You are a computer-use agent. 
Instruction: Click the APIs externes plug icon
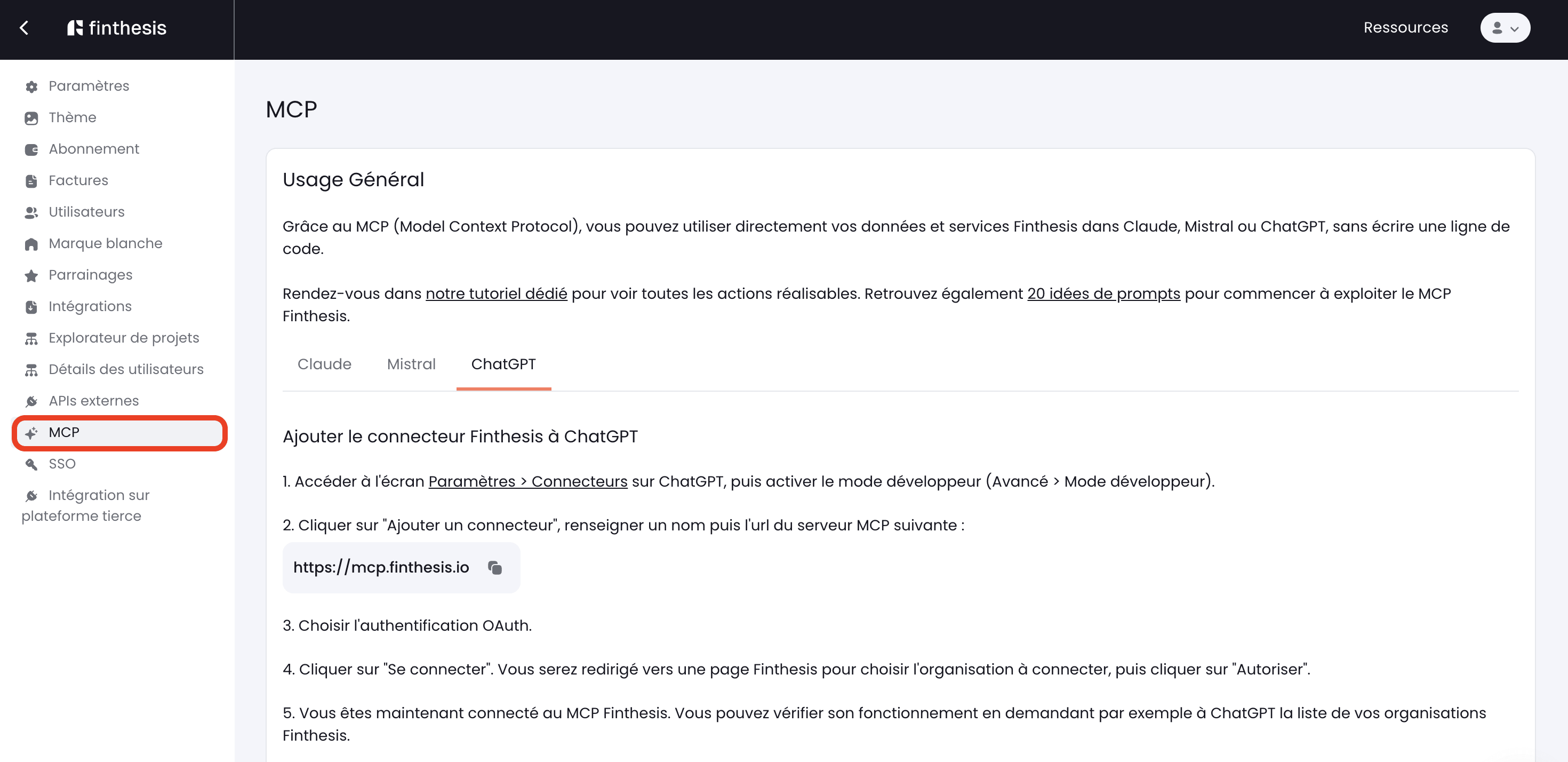[31, 401]
